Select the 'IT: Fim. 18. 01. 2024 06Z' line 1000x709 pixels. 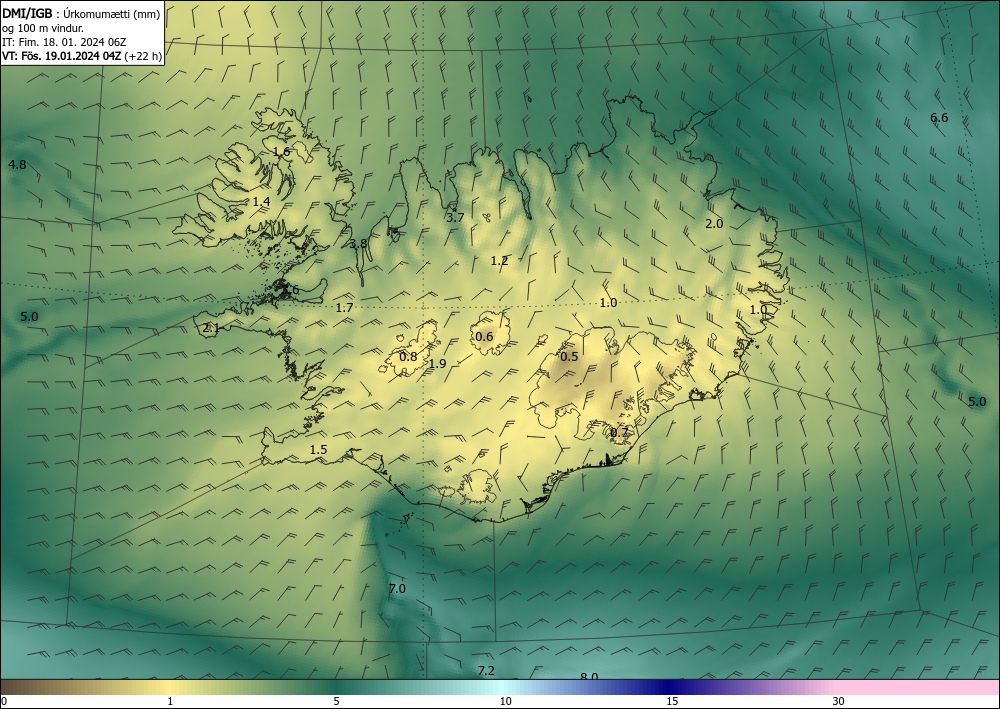tap(64, 42)
